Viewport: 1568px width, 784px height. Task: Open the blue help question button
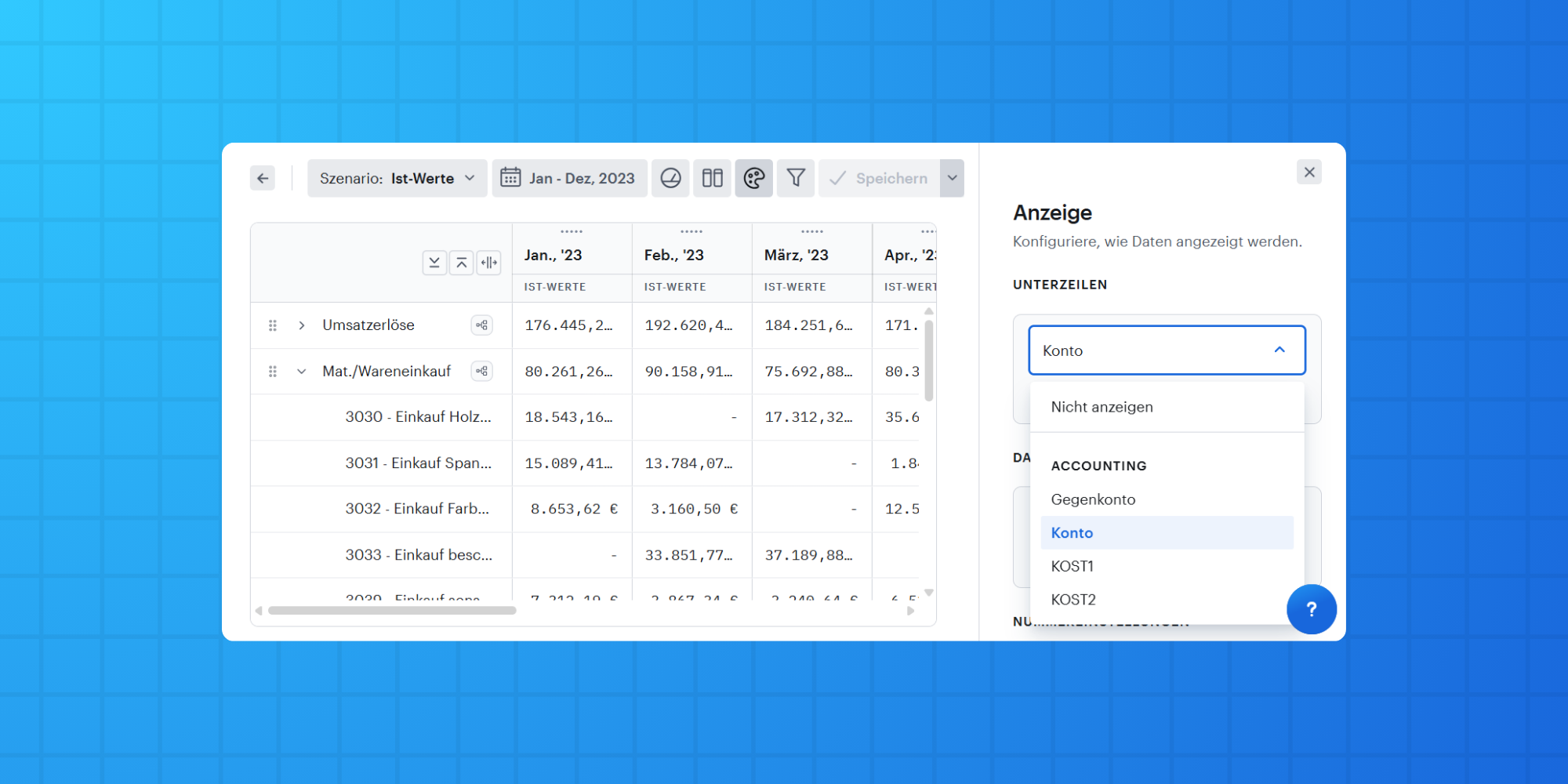[1312, 609]
